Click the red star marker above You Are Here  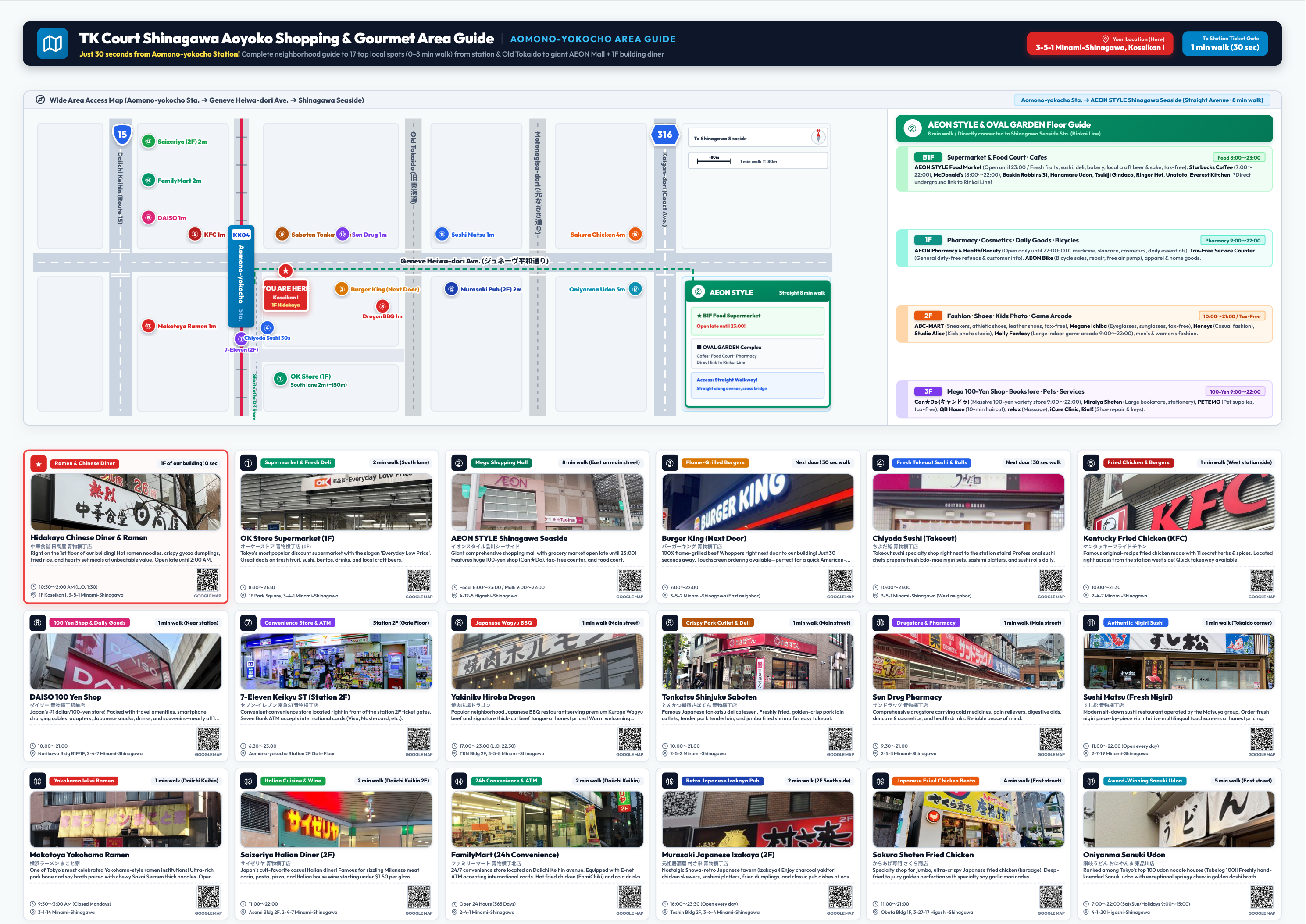click(x=285, y=271)
